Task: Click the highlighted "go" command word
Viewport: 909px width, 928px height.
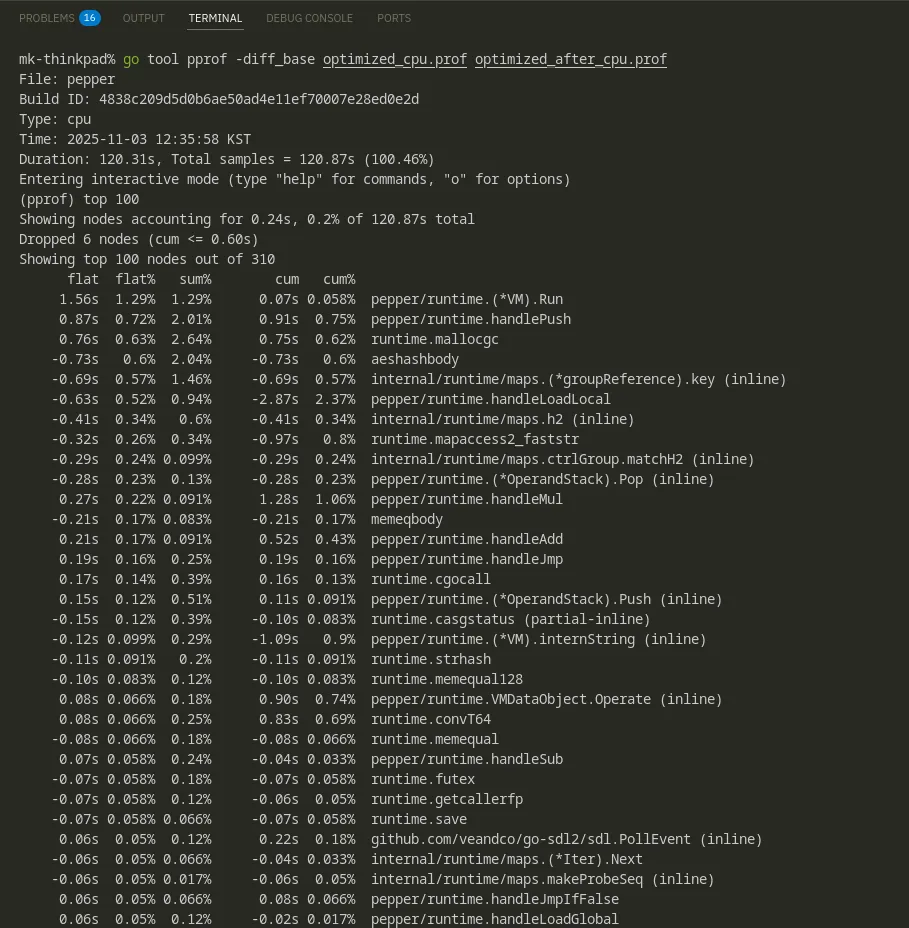Action: [x=131, y=59]
